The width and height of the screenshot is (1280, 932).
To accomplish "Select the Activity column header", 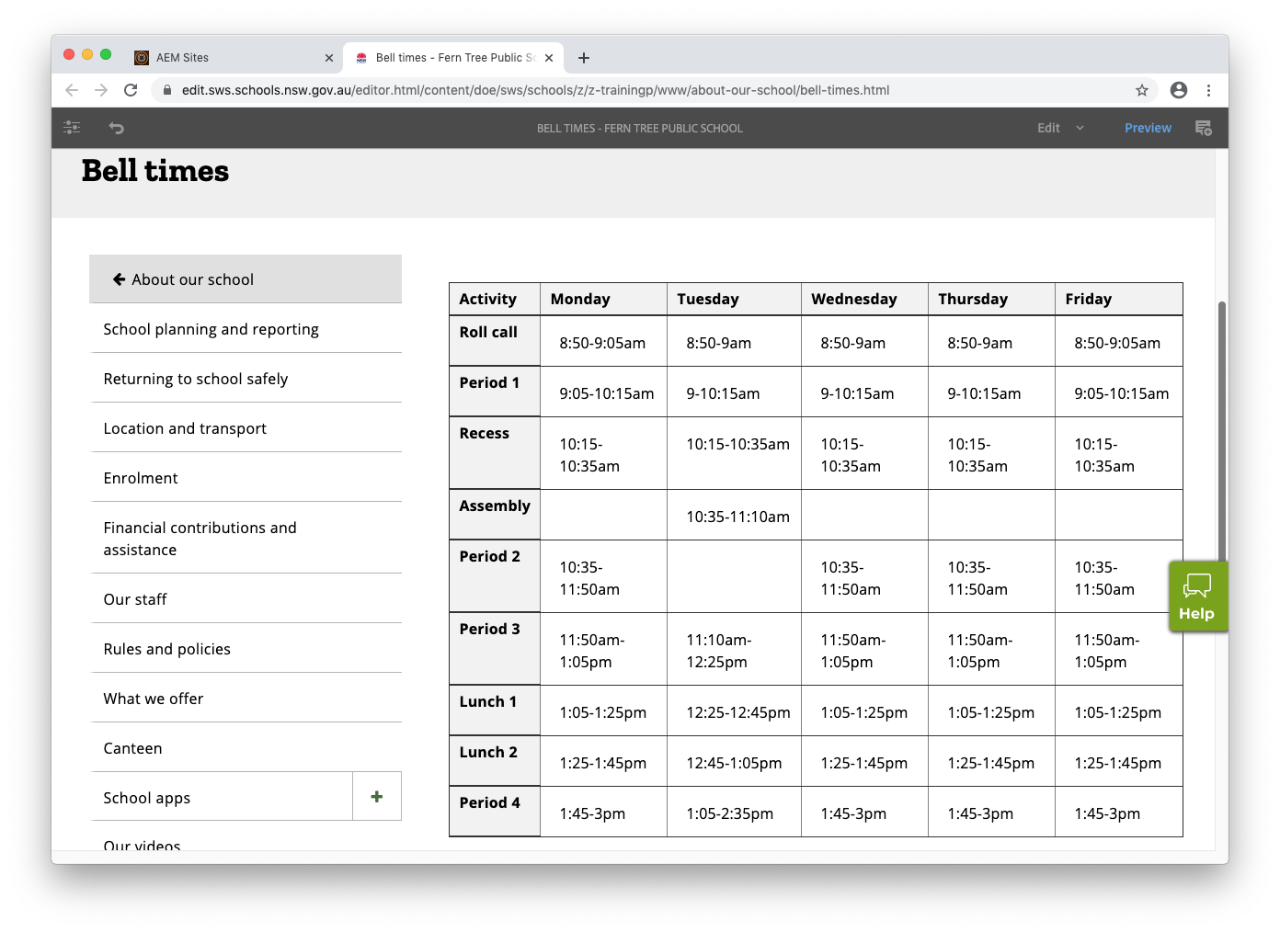I will pyautogui.click(x=494, y=299).
